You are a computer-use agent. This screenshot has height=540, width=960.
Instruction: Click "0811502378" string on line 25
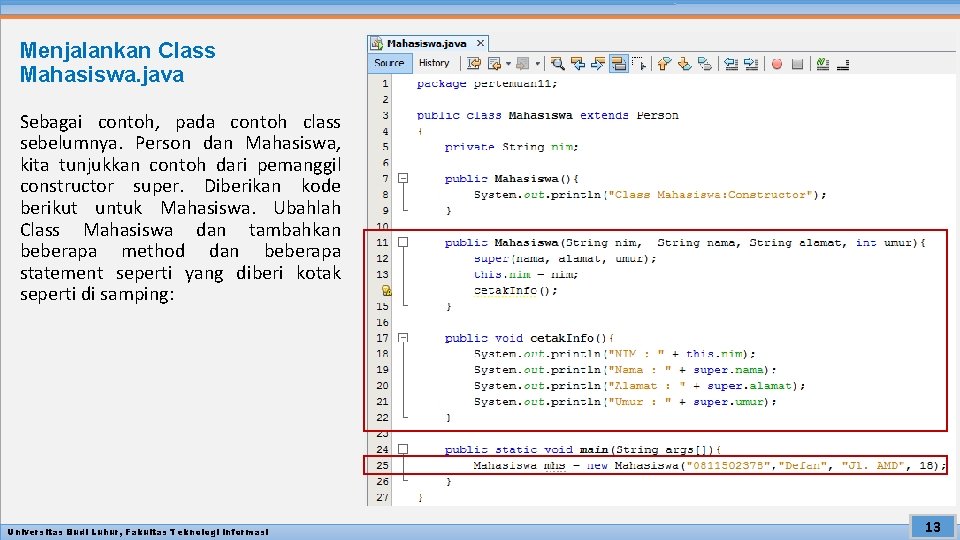tap(728, 465)
